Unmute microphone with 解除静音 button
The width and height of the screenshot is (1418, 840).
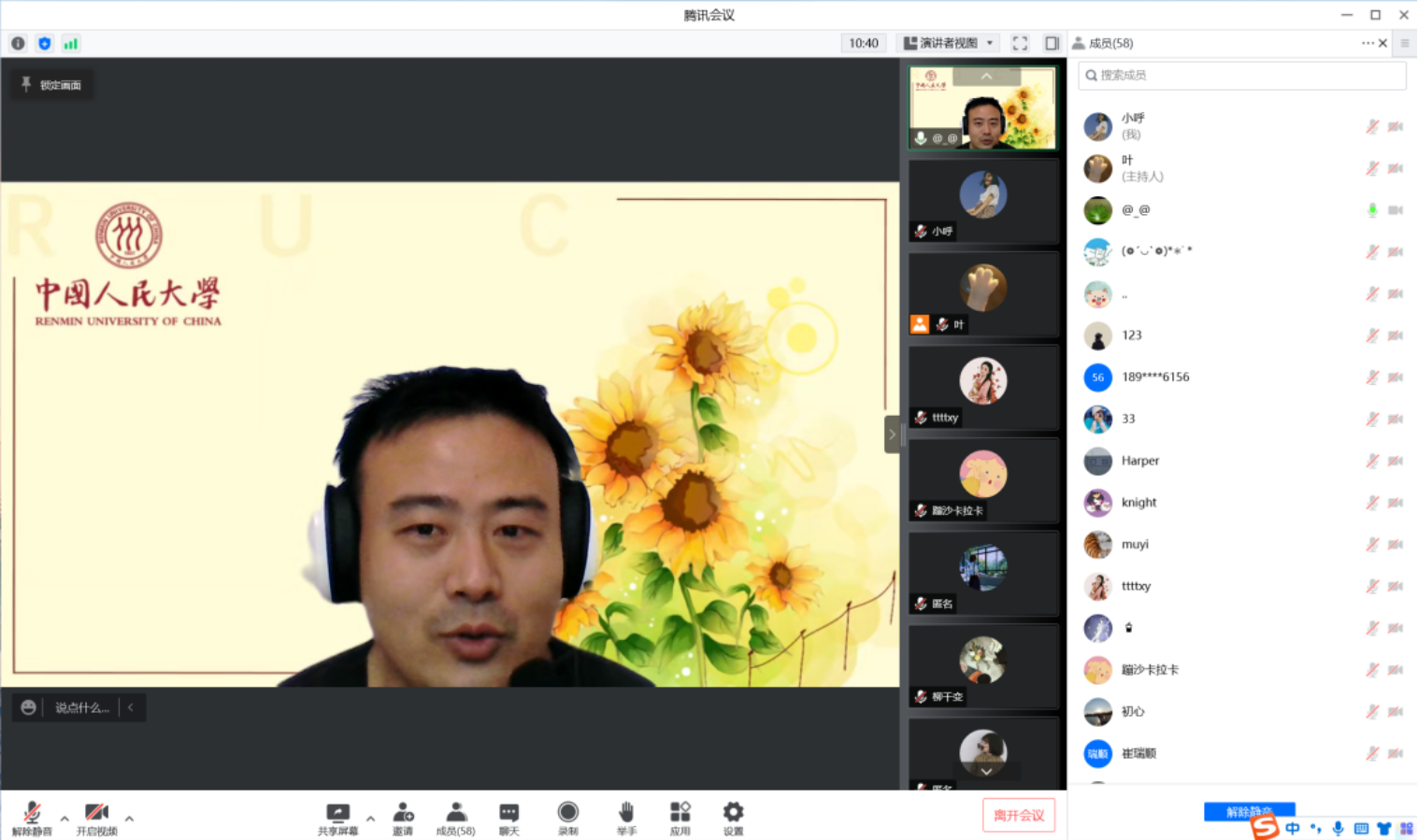(x=32, y=817)
